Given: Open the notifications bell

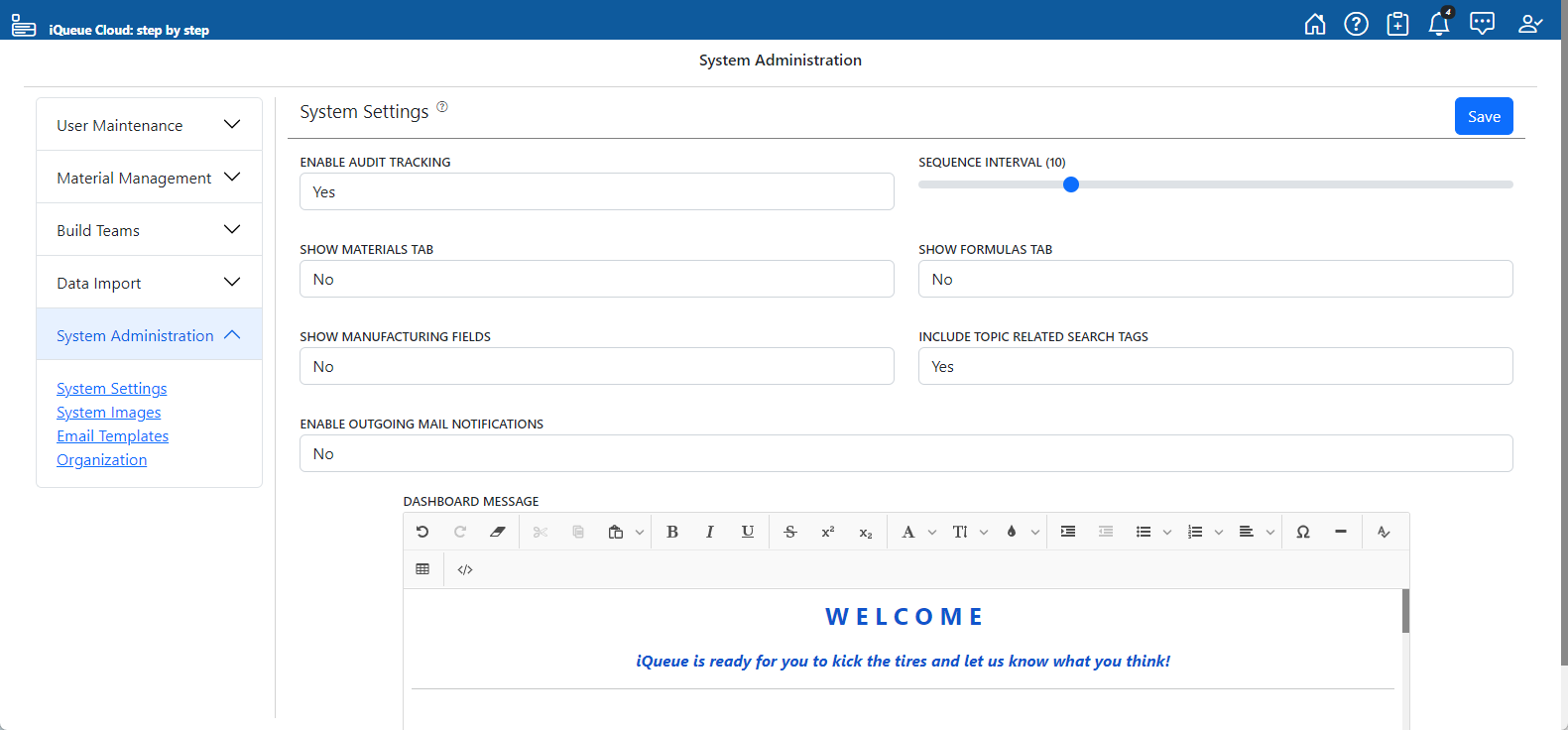Looking at the screenshot, I should tap(1439, 23).
